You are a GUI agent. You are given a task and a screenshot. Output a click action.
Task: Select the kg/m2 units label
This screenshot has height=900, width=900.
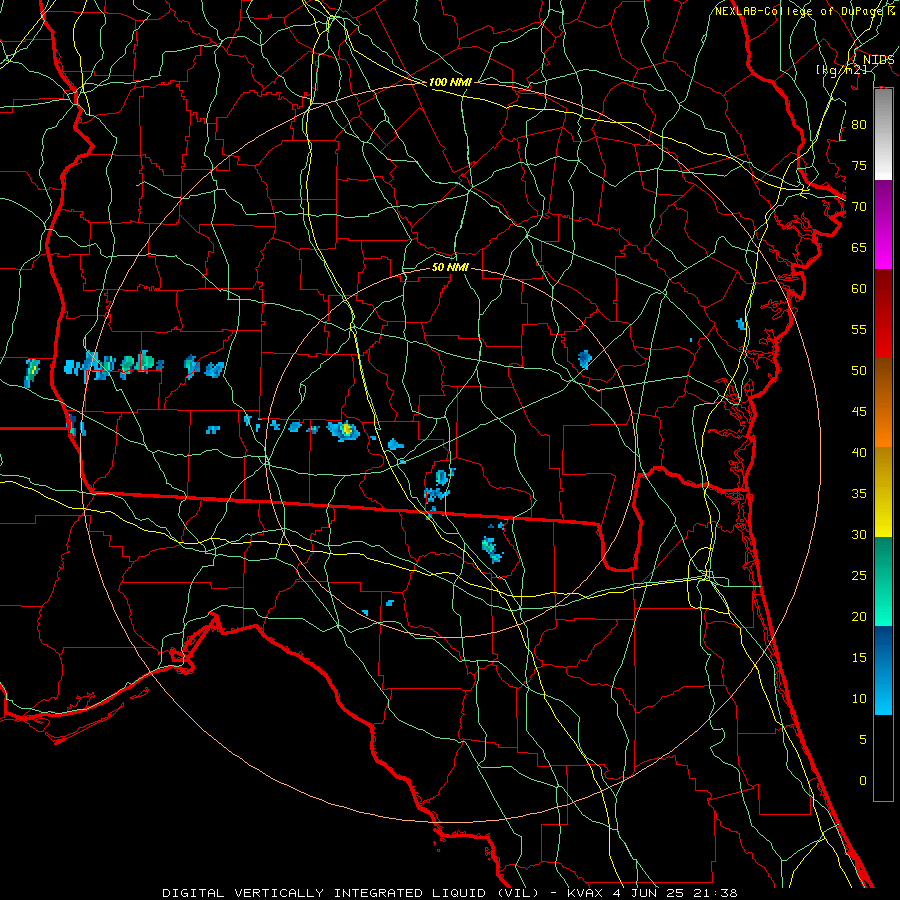click(841, 70)
